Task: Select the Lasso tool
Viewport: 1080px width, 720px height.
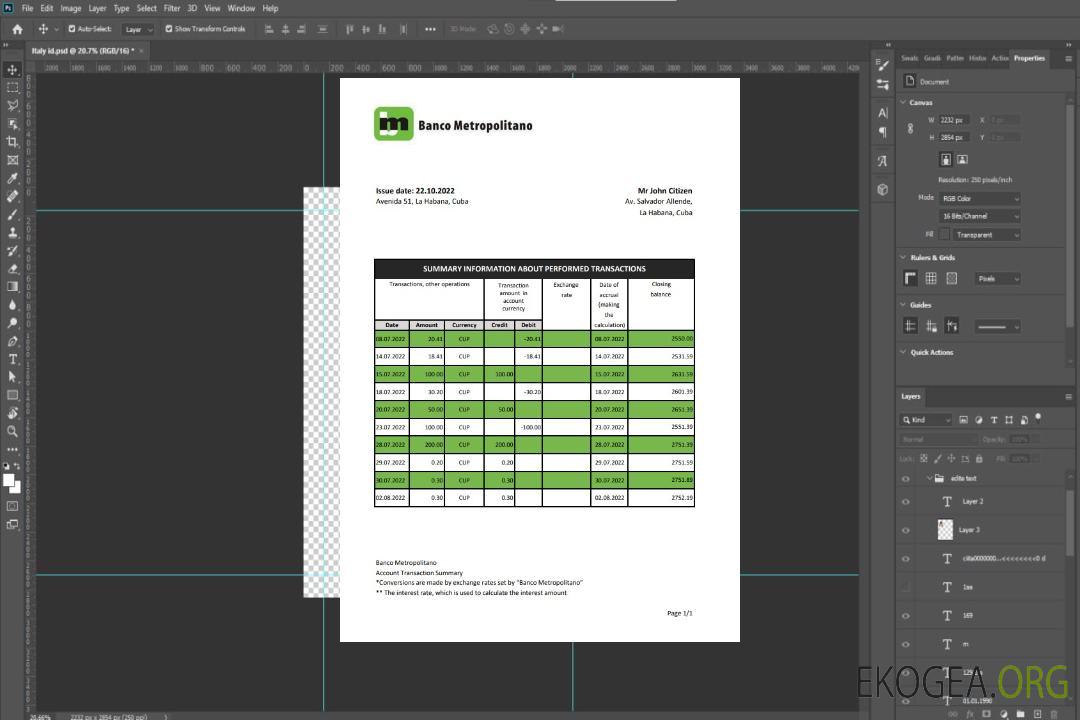Action: (12, 105)
